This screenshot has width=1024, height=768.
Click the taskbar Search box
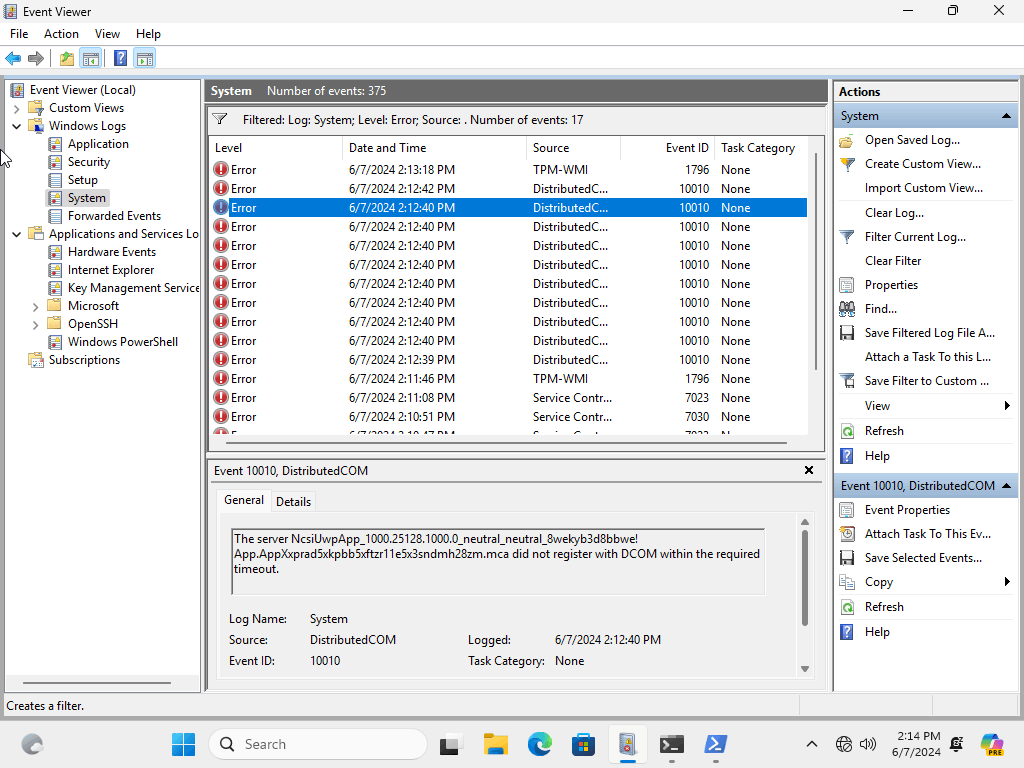tap(318, 744)
